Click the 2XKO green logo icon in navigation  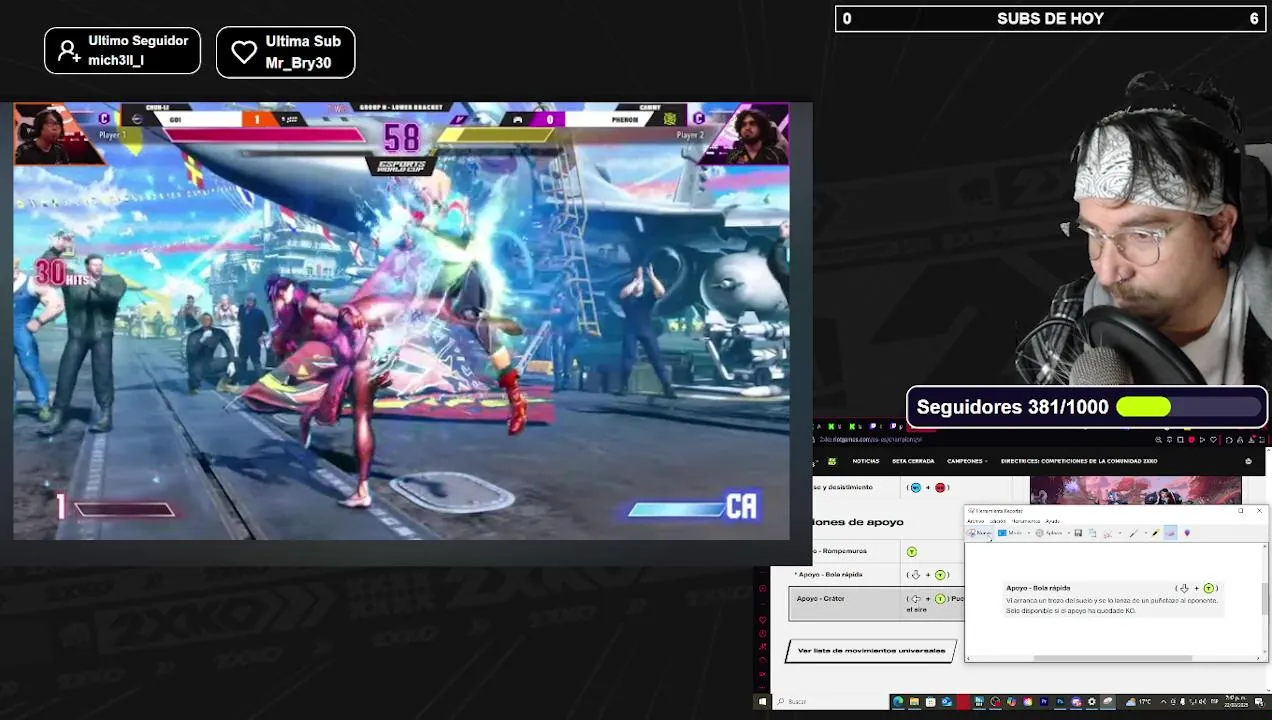coord(833,461)
